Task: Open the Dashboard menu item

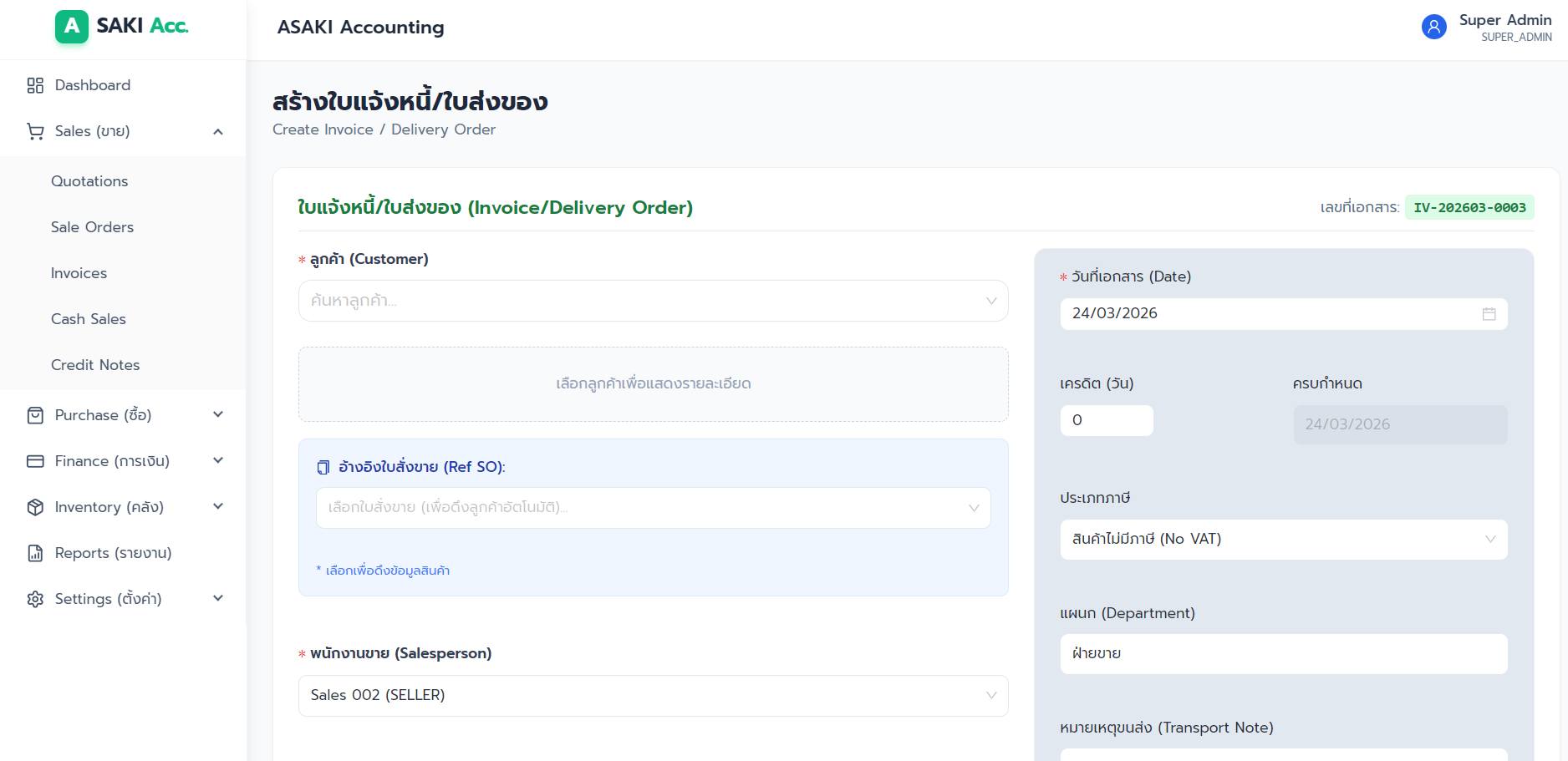Action: point(123,85)
